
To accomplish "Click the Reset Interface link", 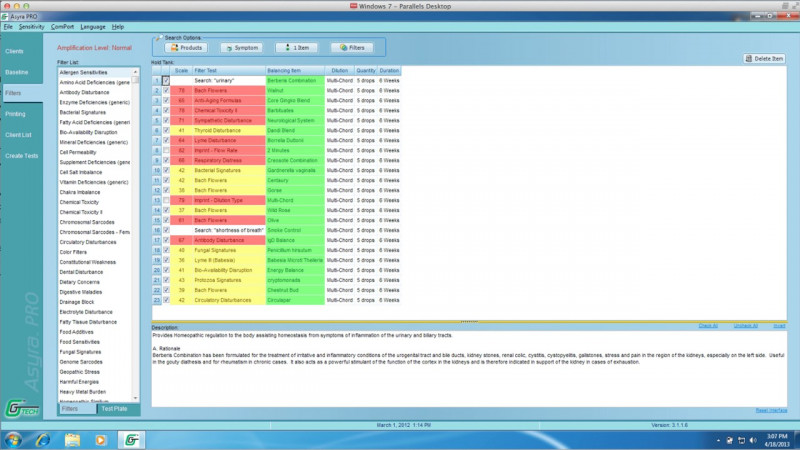I will click(771, 410).
